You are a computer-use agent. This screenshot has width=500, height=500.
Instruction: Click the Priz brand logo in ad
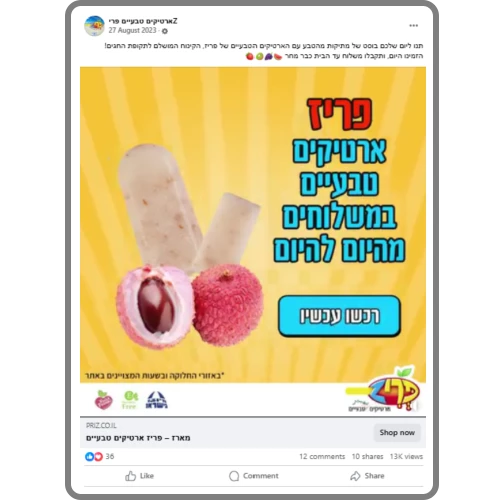click(383, 389)
